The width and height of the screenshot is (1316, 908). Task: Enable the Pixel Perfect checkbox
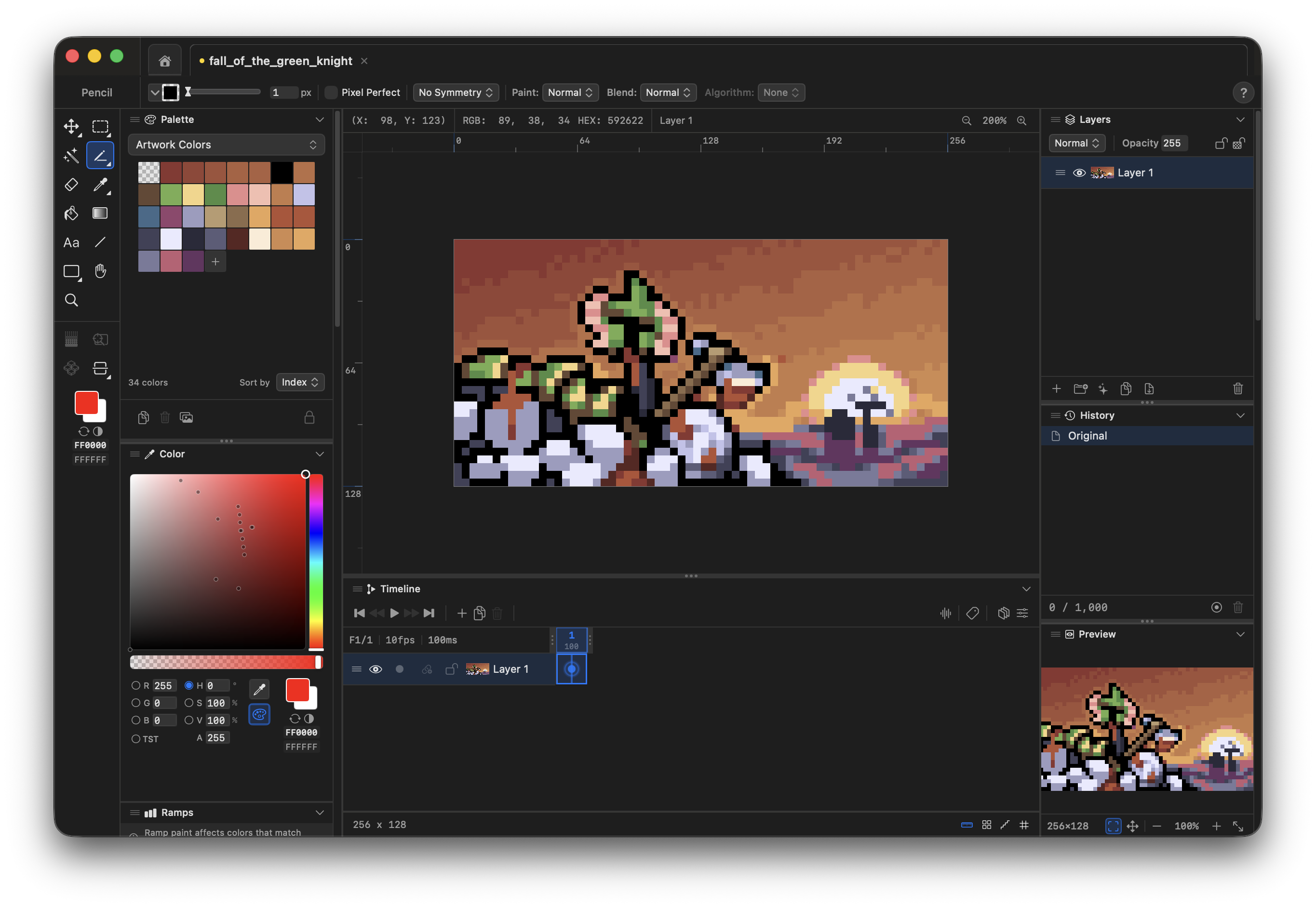(331, 93)
